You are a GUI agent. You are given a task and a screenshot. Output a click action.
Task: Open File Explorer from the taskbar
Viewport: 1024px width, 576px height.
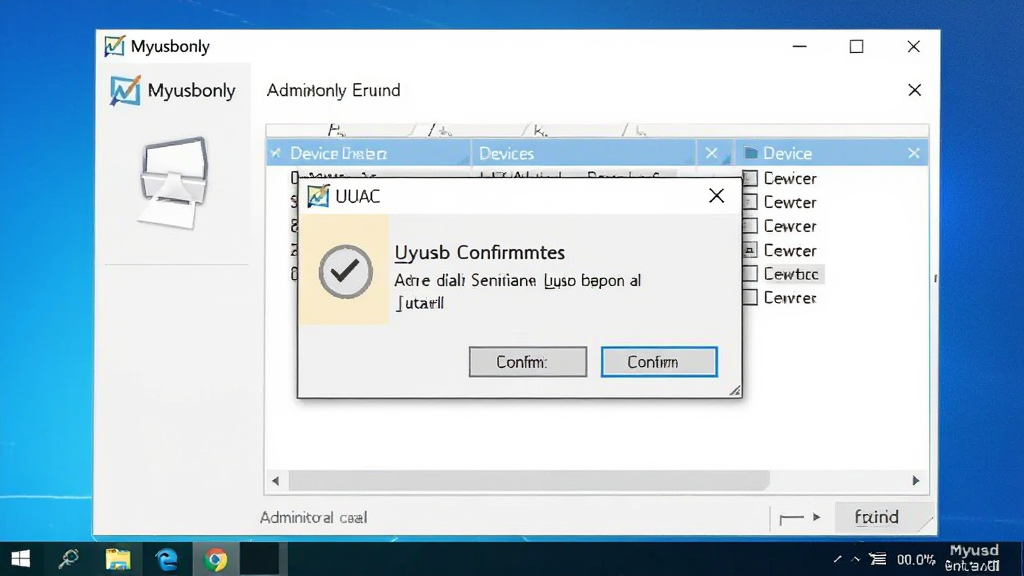[118, 559]
